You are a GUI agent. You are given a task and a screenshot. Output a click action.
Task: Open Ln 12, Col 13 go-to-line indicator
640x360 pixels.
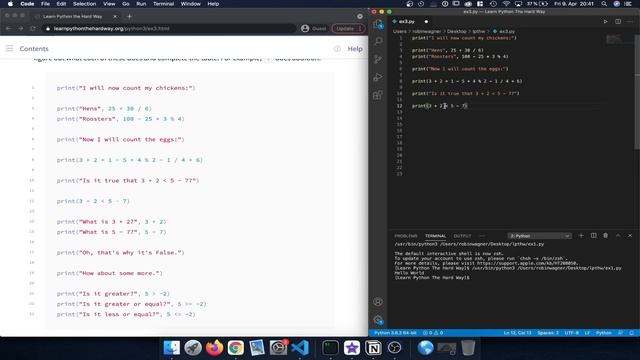click(x=517, y=333)
